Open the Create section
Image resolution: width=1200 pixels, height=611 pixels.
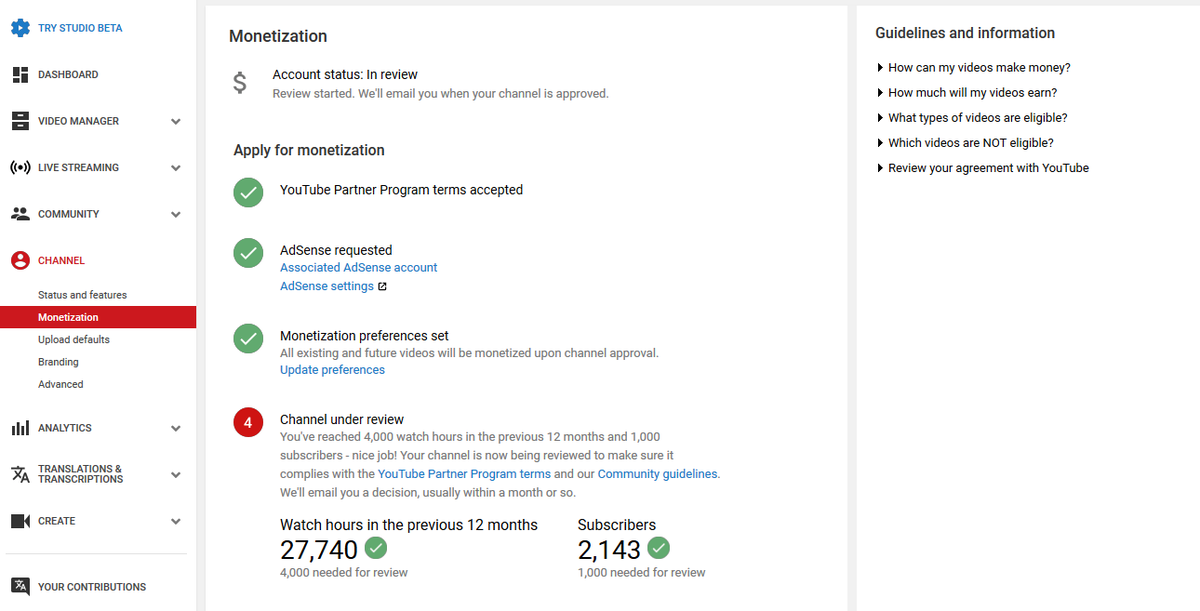[x=57, y=521]
